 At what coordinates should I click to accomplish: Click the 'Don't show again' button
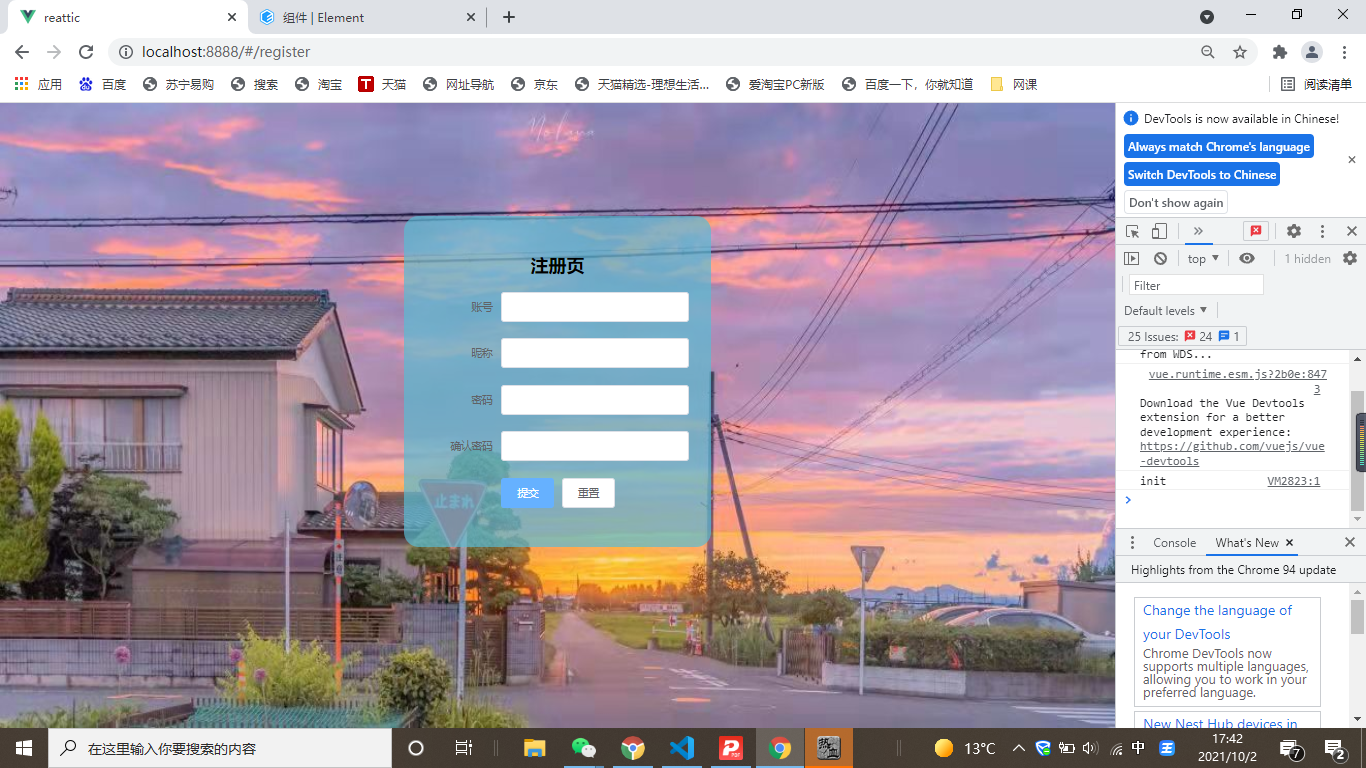pos(1176,203)
